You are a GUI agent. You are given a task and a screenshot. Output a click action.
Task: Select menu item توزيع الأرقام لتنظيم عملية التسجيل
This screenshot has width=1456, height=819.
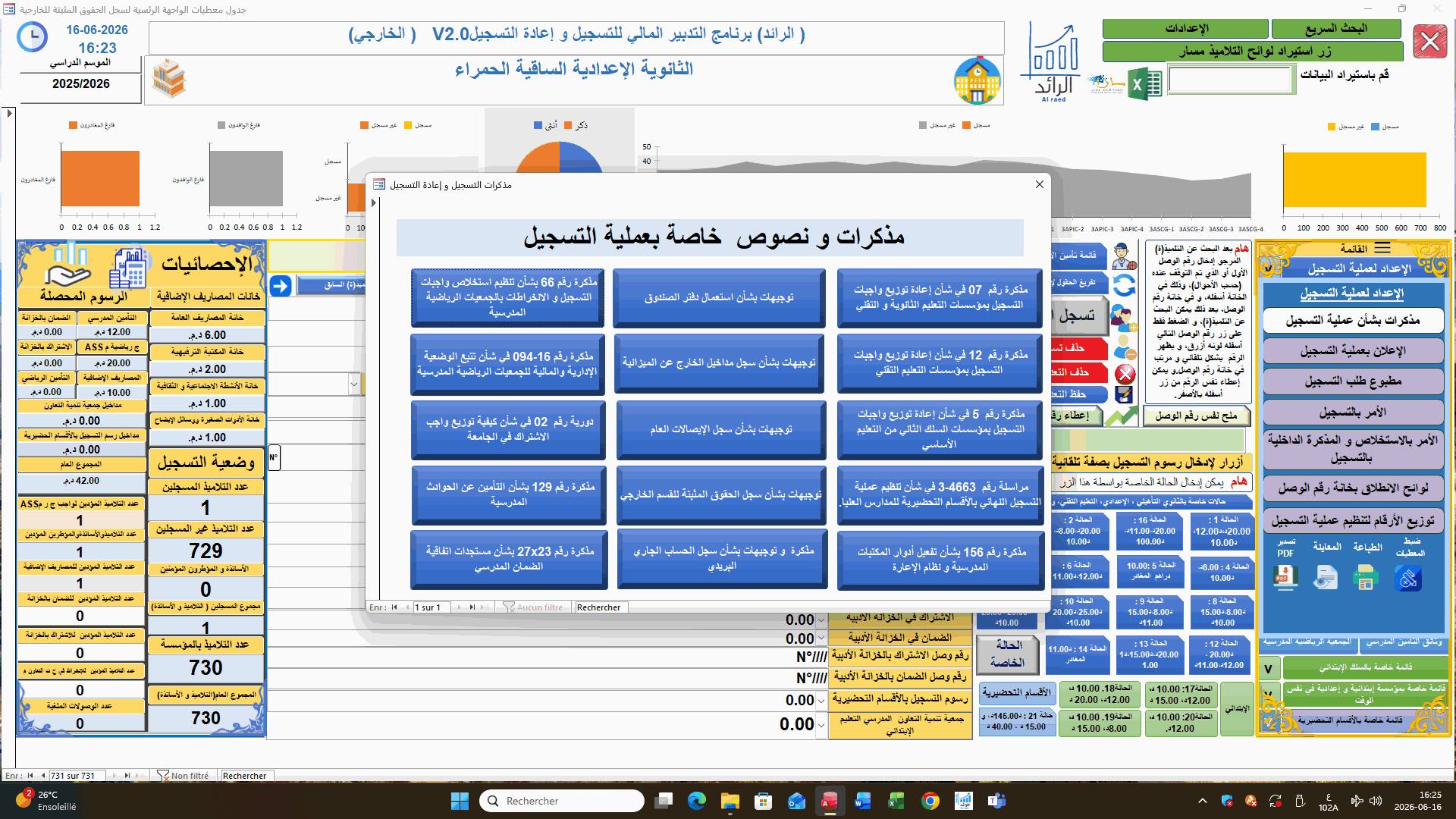1353,521
